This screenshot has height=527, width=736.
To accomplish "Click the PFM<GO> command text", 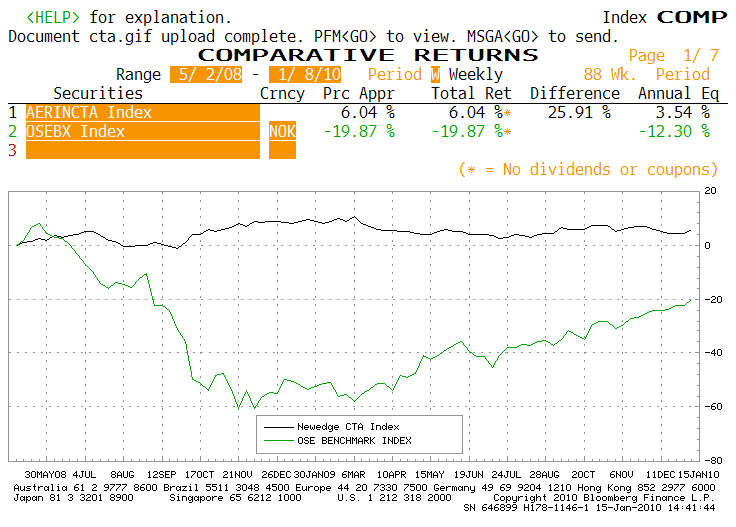I will 345,37.
